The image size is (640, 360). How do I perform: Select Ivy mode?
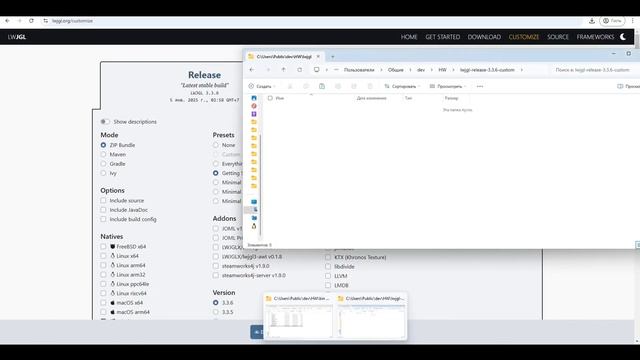coord(103,173)
